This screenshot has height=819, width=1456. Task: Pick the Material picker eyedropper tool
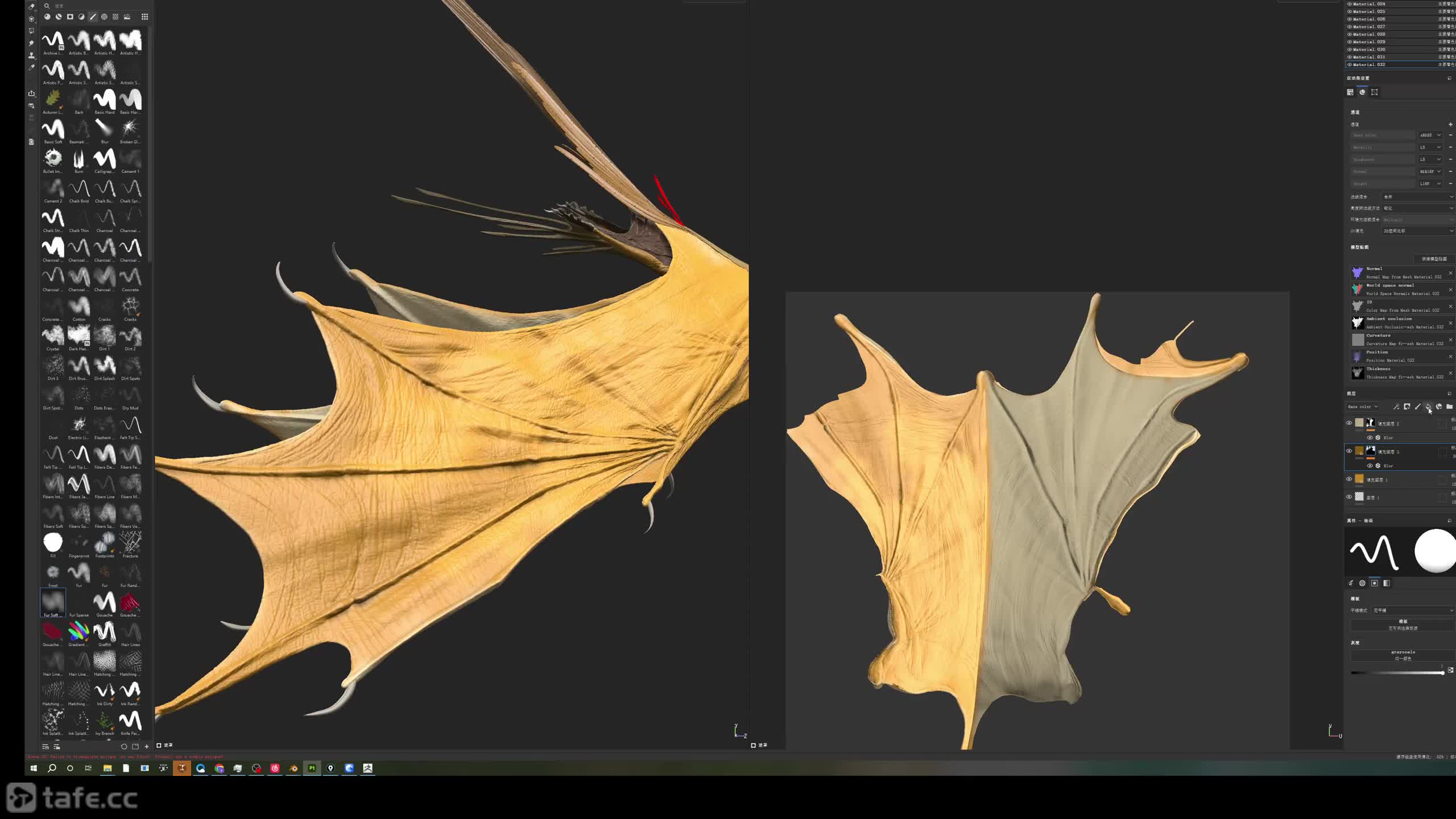(31, 68)
